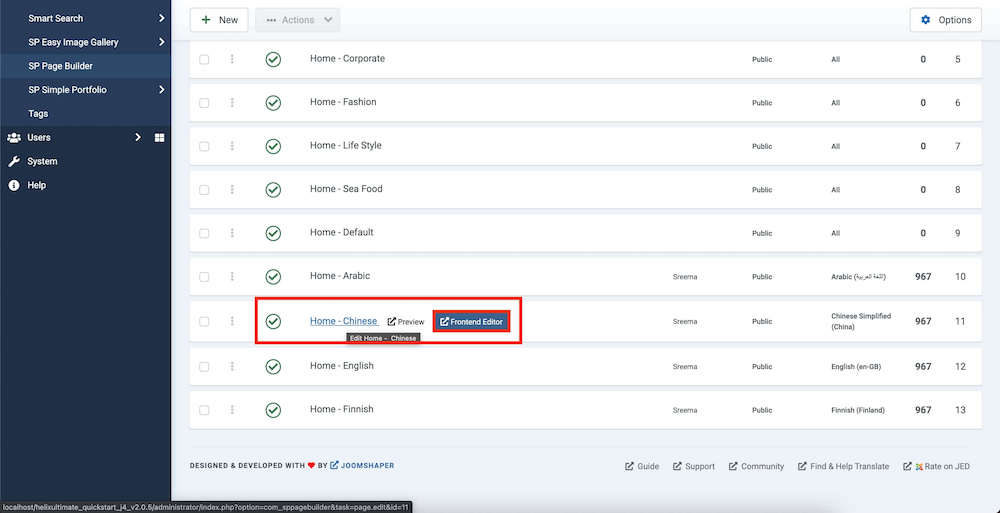
Task: Grab drag handle of Home - Arabic row
Action: coord(232,276)
